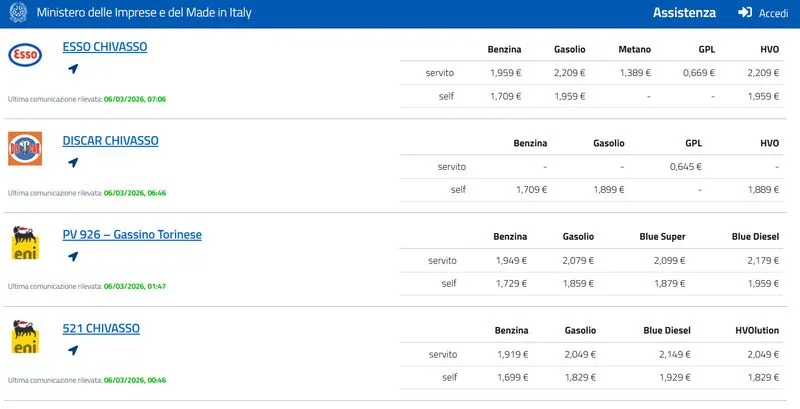Open directions arrow for ESSO CHIVASSO
Viewport: 800px width, 409px height.
coord(73,69)
